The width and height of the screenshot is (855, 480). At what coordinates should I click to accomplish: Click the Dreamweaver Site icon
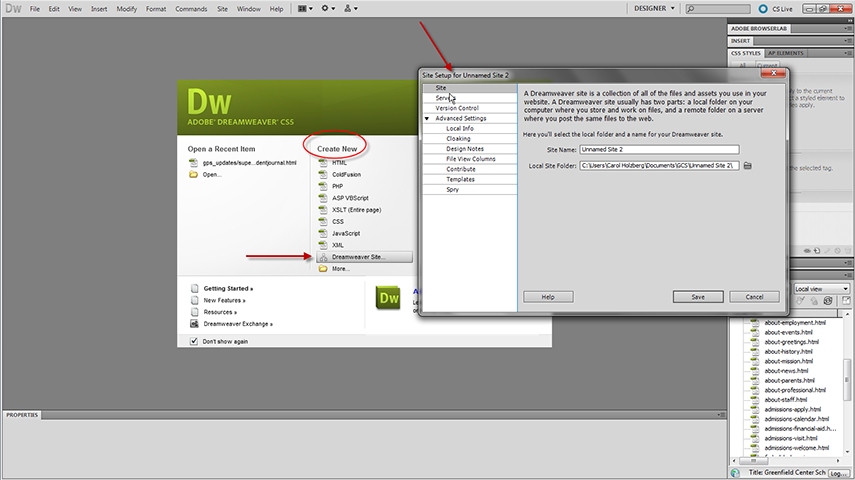323,257
